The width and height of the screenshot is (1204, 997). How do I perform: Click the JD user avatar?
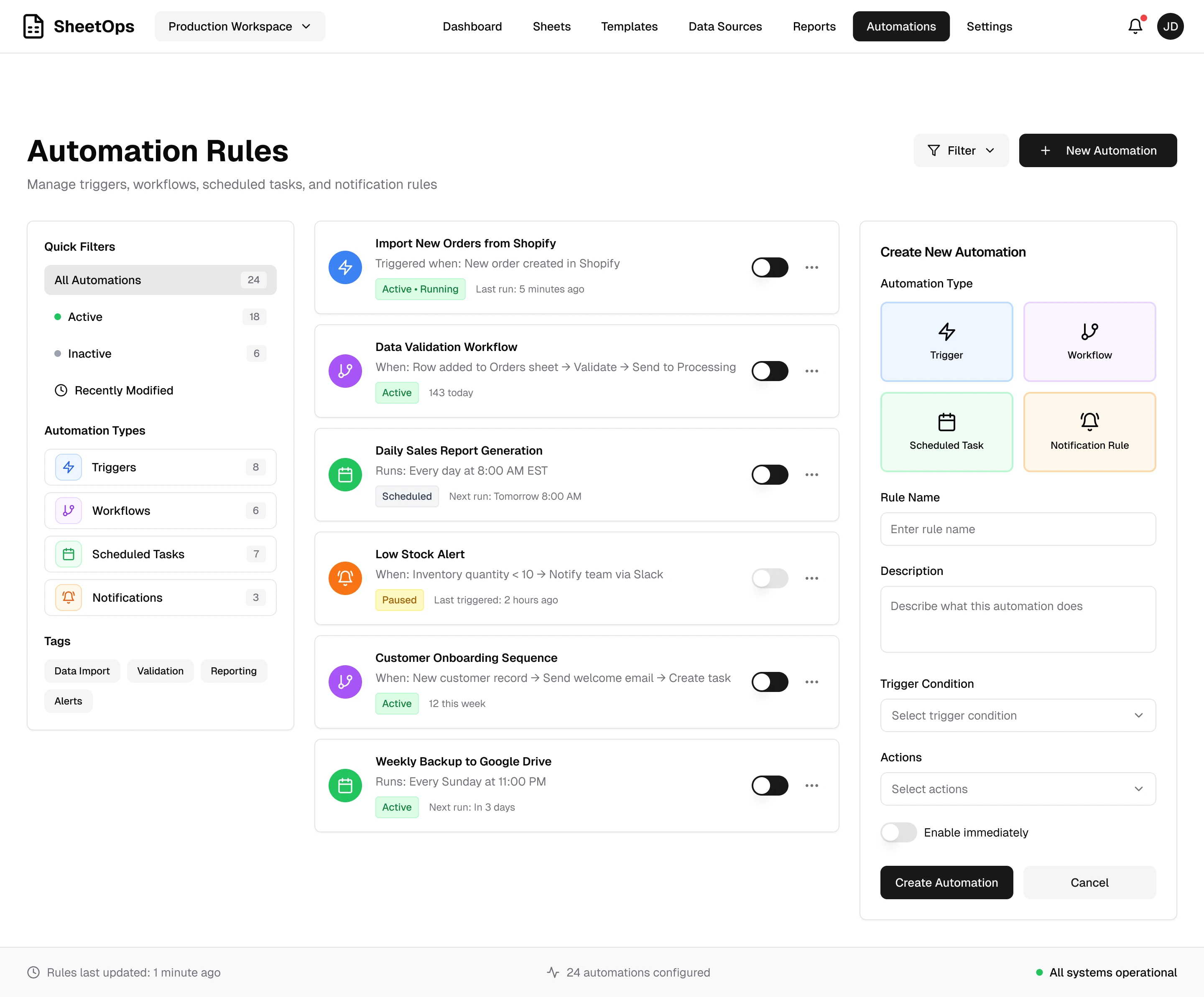coord(1170,26)
